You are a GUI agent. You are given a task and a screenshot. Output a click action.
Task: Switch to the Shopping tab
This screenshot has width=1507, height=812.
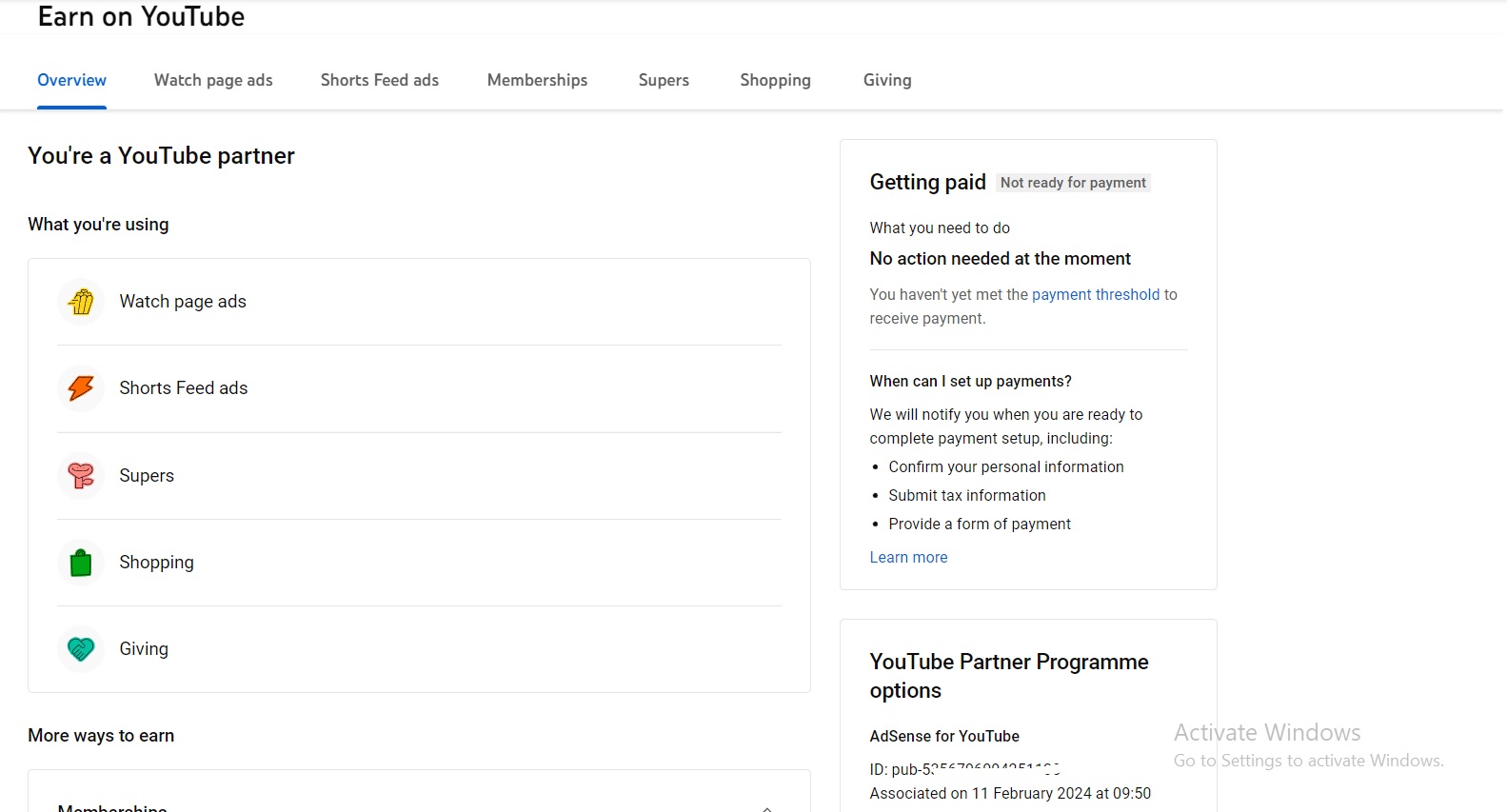(x=776, y=80)
